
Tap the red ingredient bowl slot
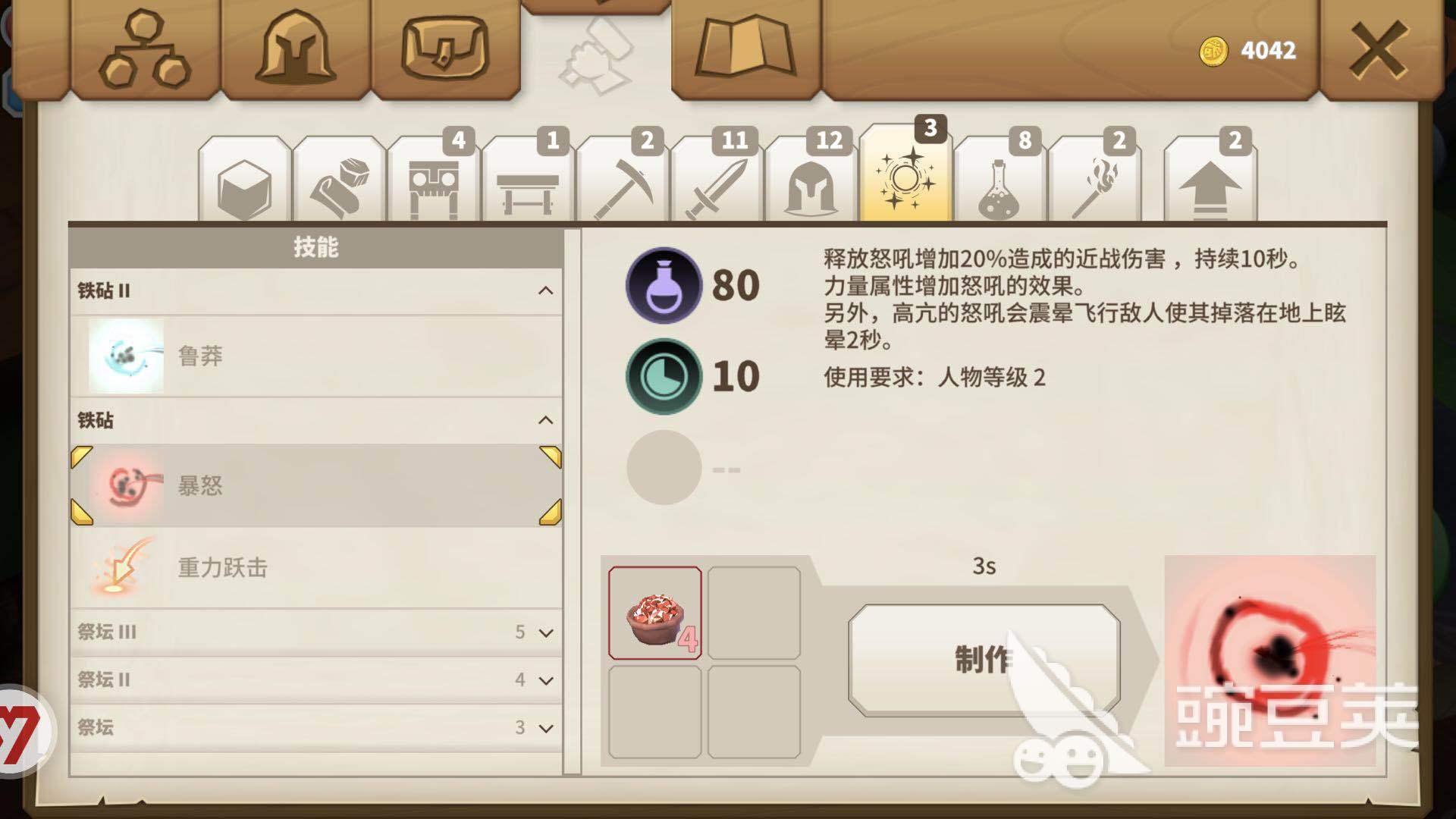[x=655, y=613]
